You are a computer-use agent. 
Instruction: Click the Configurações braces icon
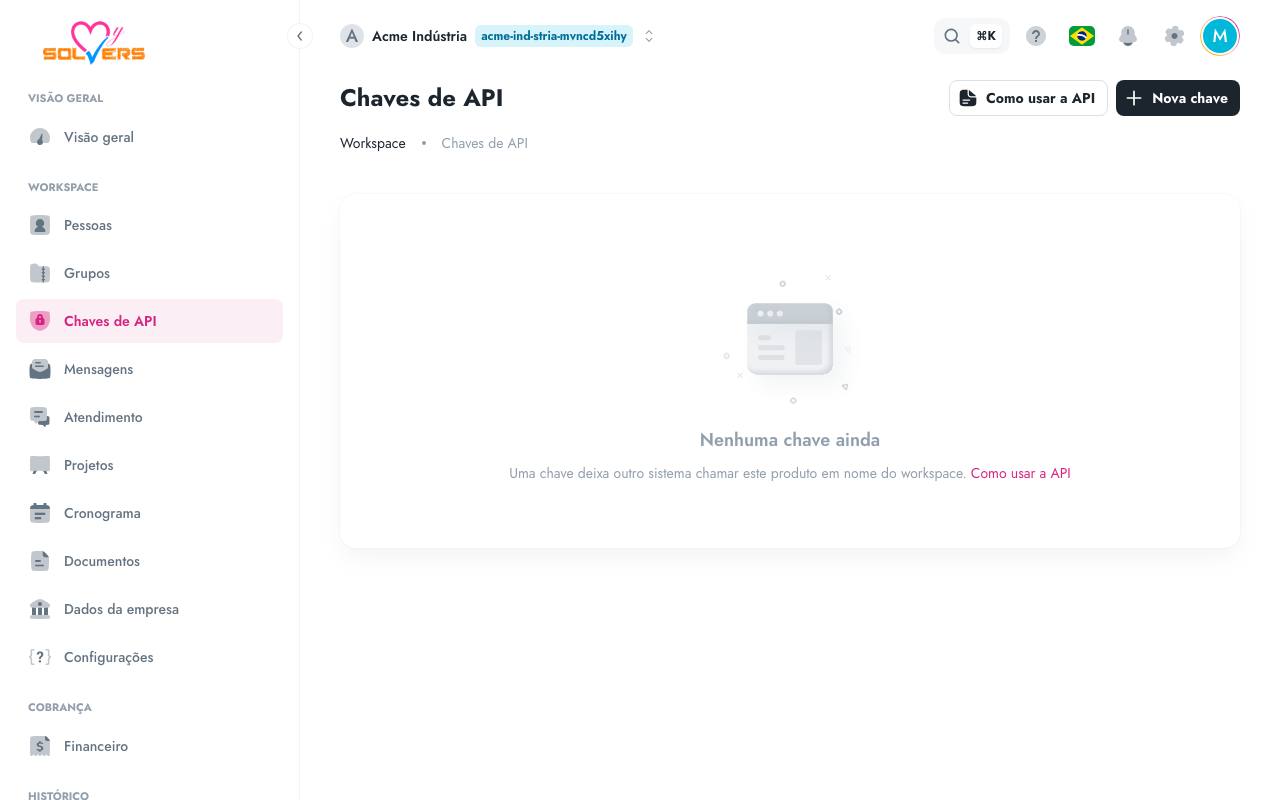click(x=40, y=657)
